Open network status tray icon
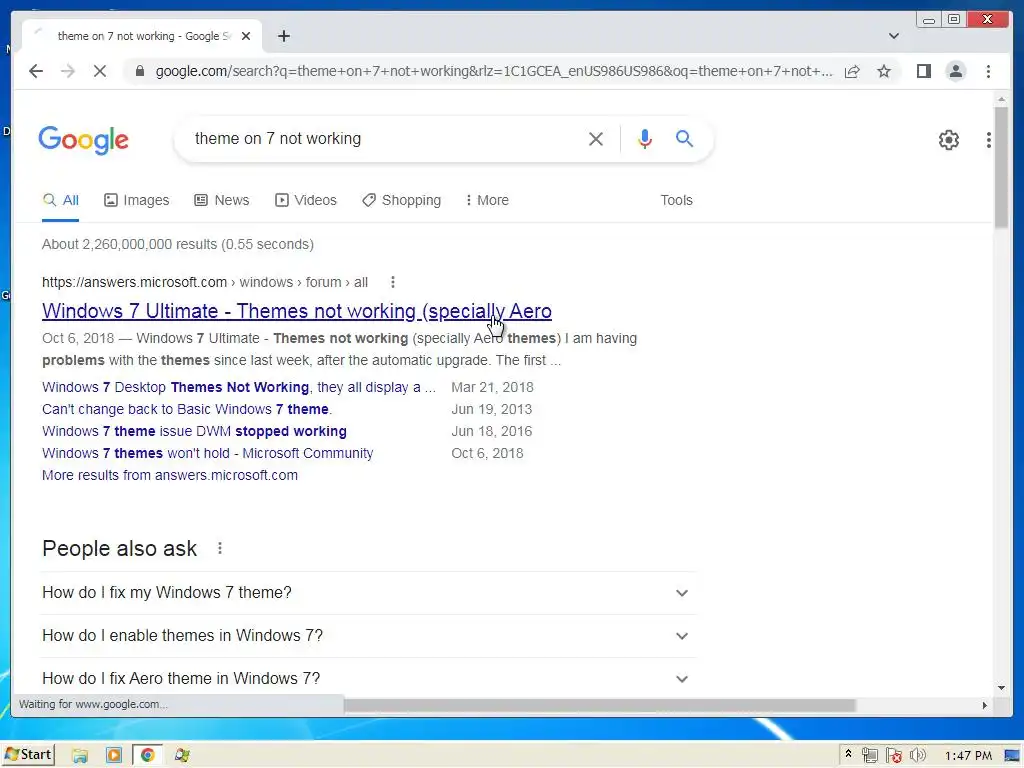This screenshot has width=1024, height=768. point(869,756)
